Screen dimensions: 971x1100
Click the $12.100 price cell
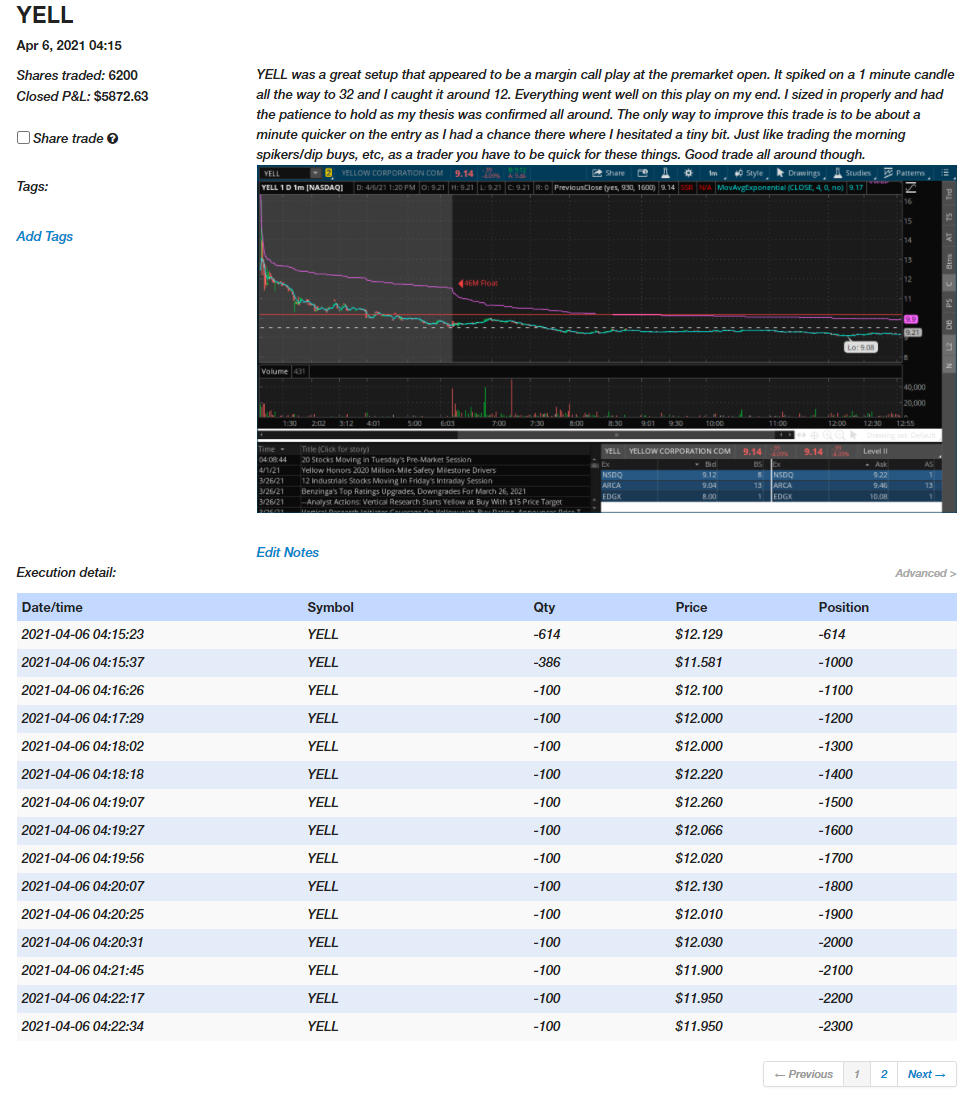click(x=699, y=690)
